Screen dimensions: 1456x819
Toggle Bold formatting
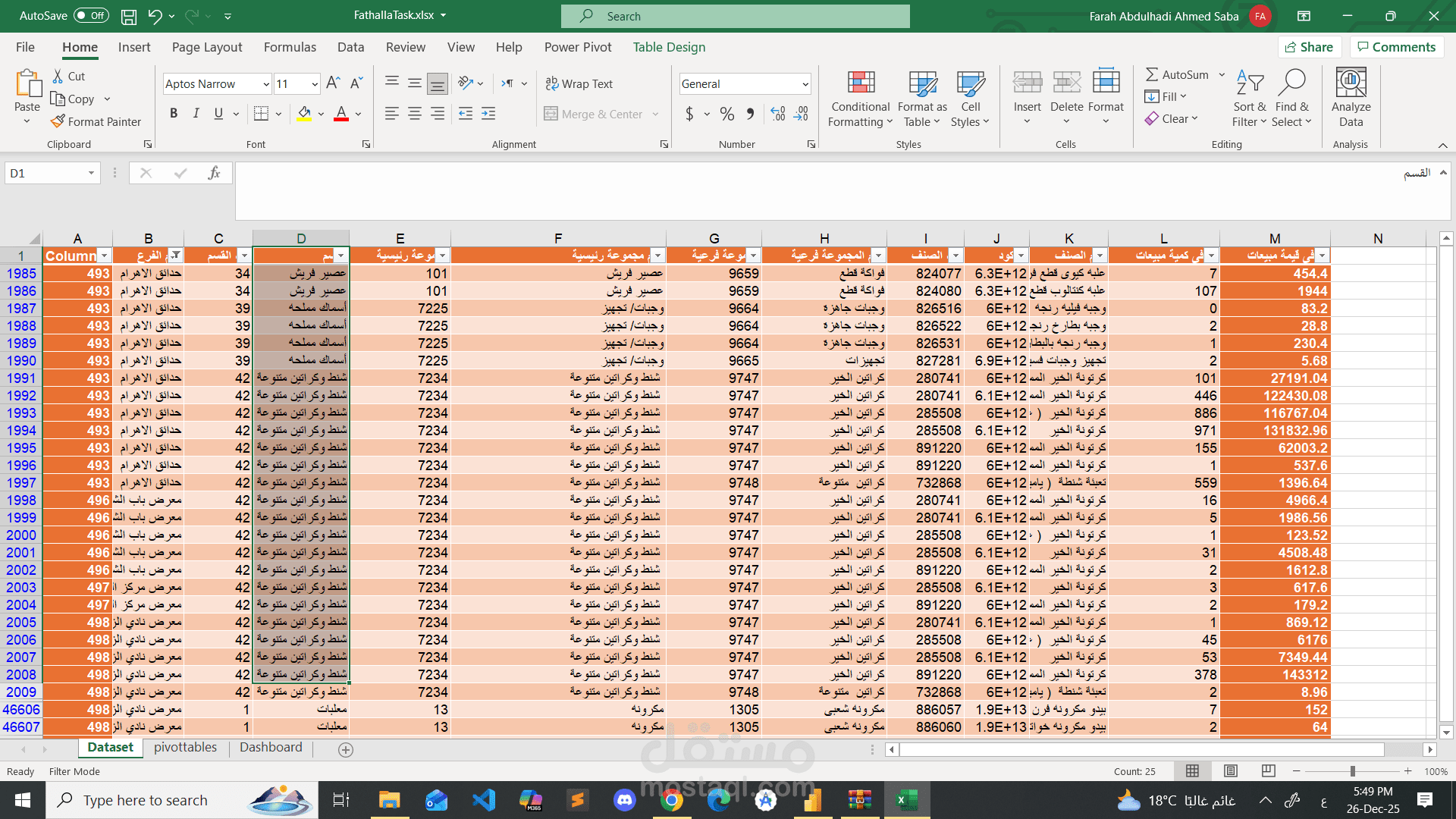pos(174,114)
